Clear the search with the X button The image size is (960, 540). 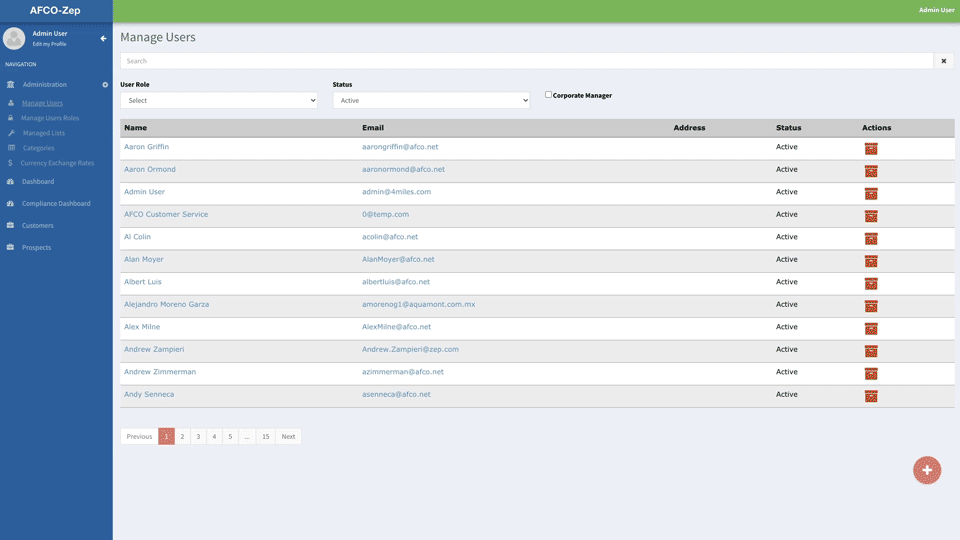pyautogui.click(x=943, y=61)
